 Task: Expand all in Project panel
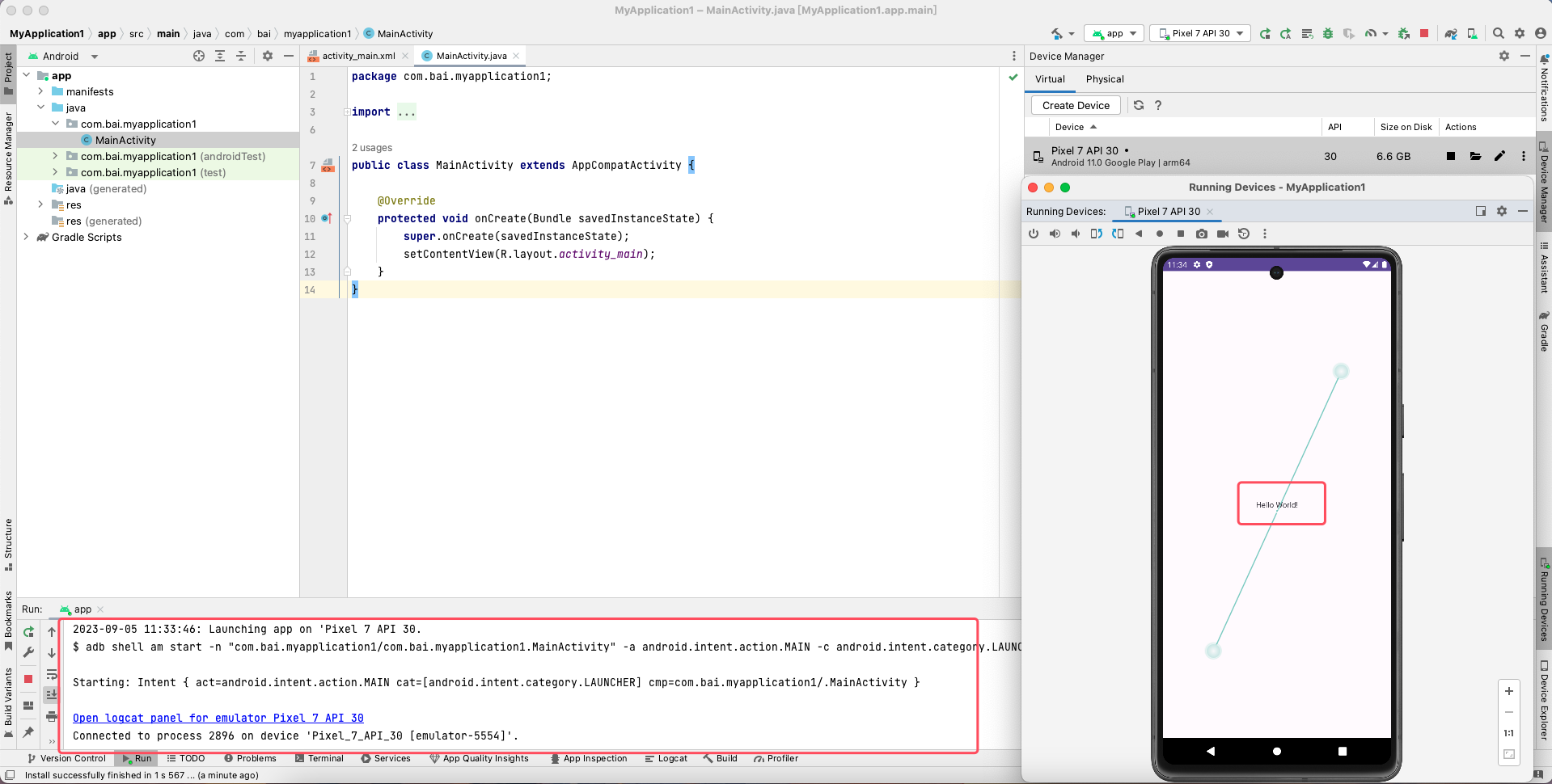click(x=220, y=56)
